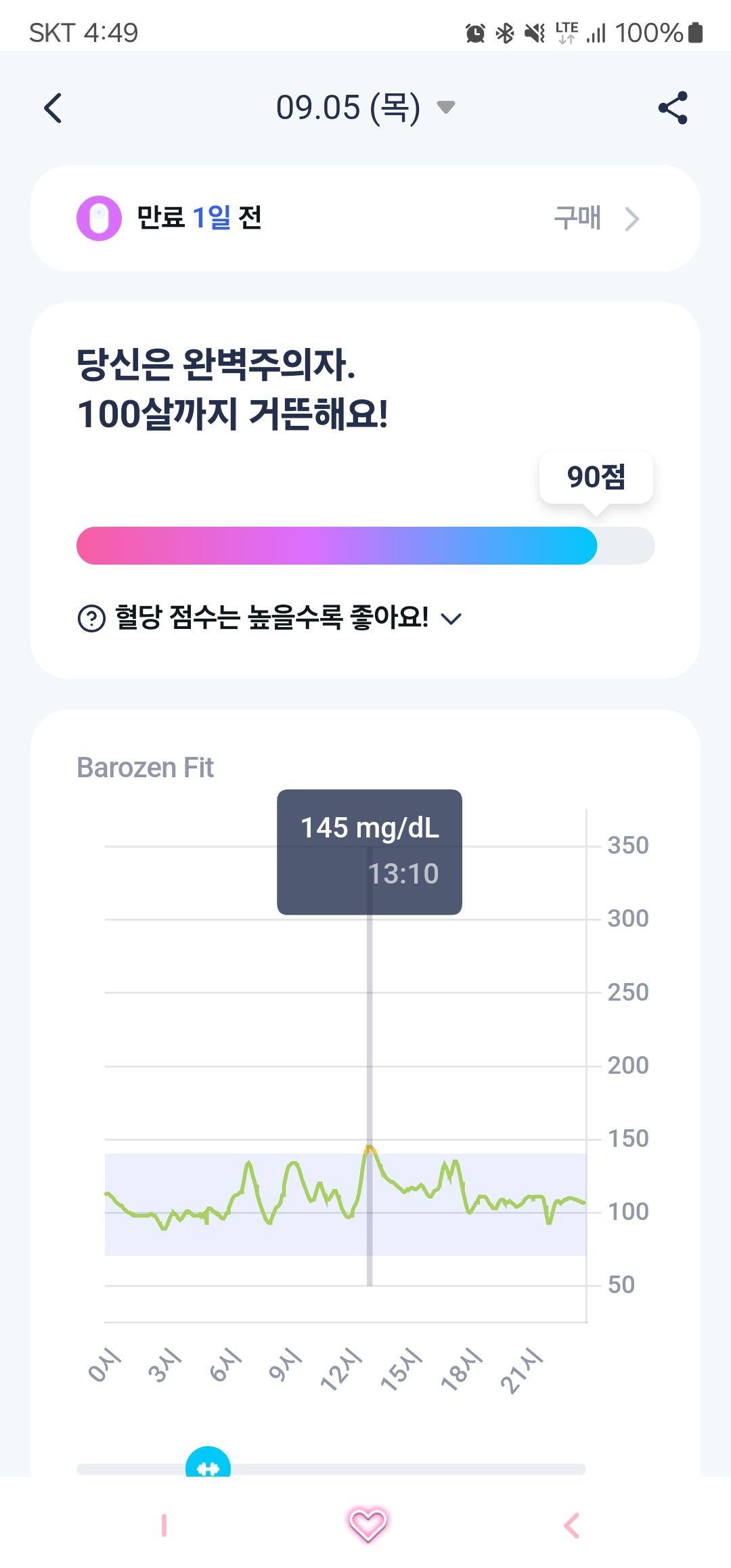Tap the dumbbell exercise marker icon
Image resolution: width=731 pixels, height=1568 pixels.
(208, 1468)
